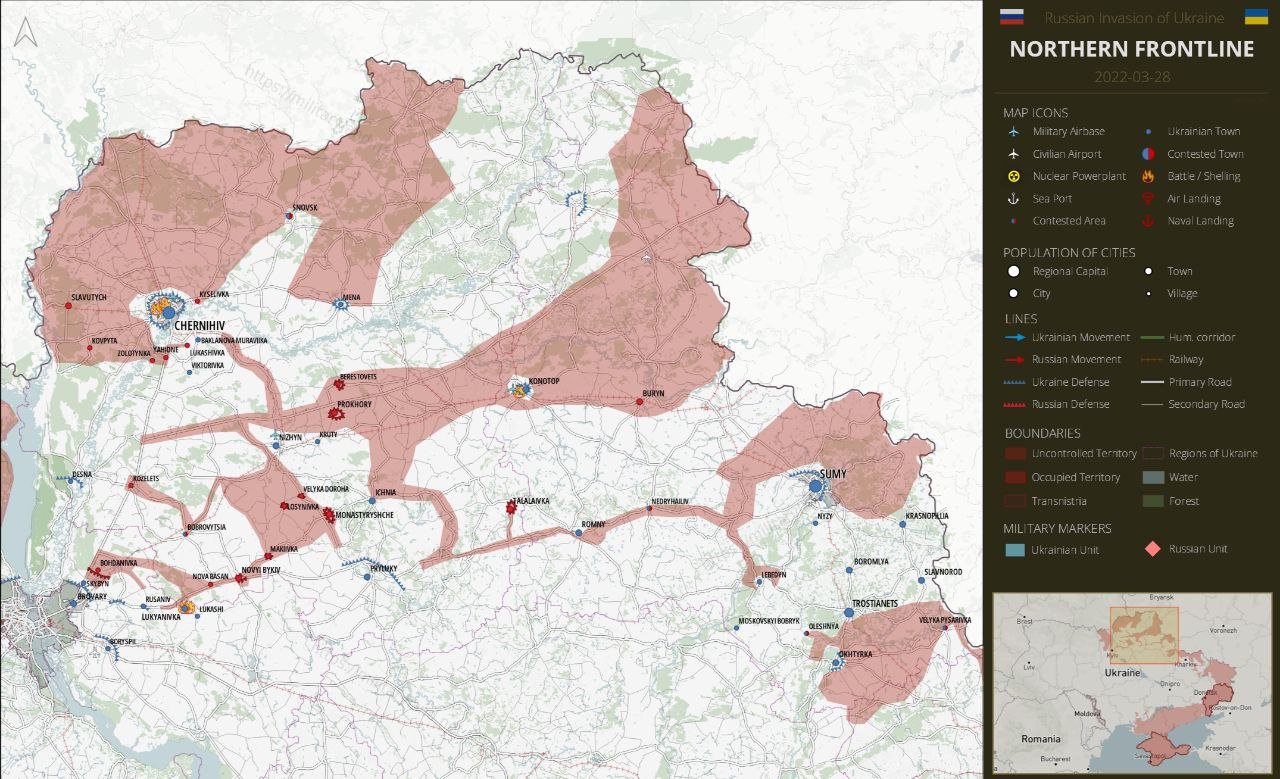Select the Nuclear Powerplant legend icon

point(1014,177)
